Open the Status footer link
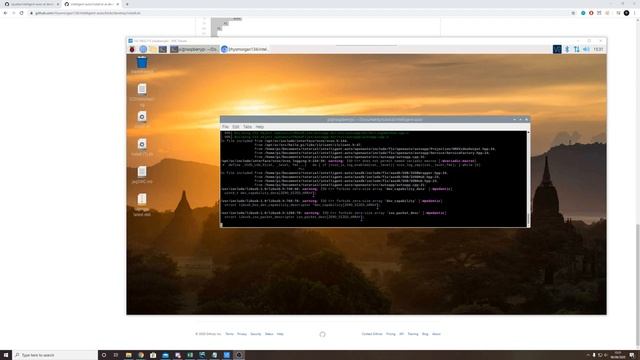 tap(269, 334)
